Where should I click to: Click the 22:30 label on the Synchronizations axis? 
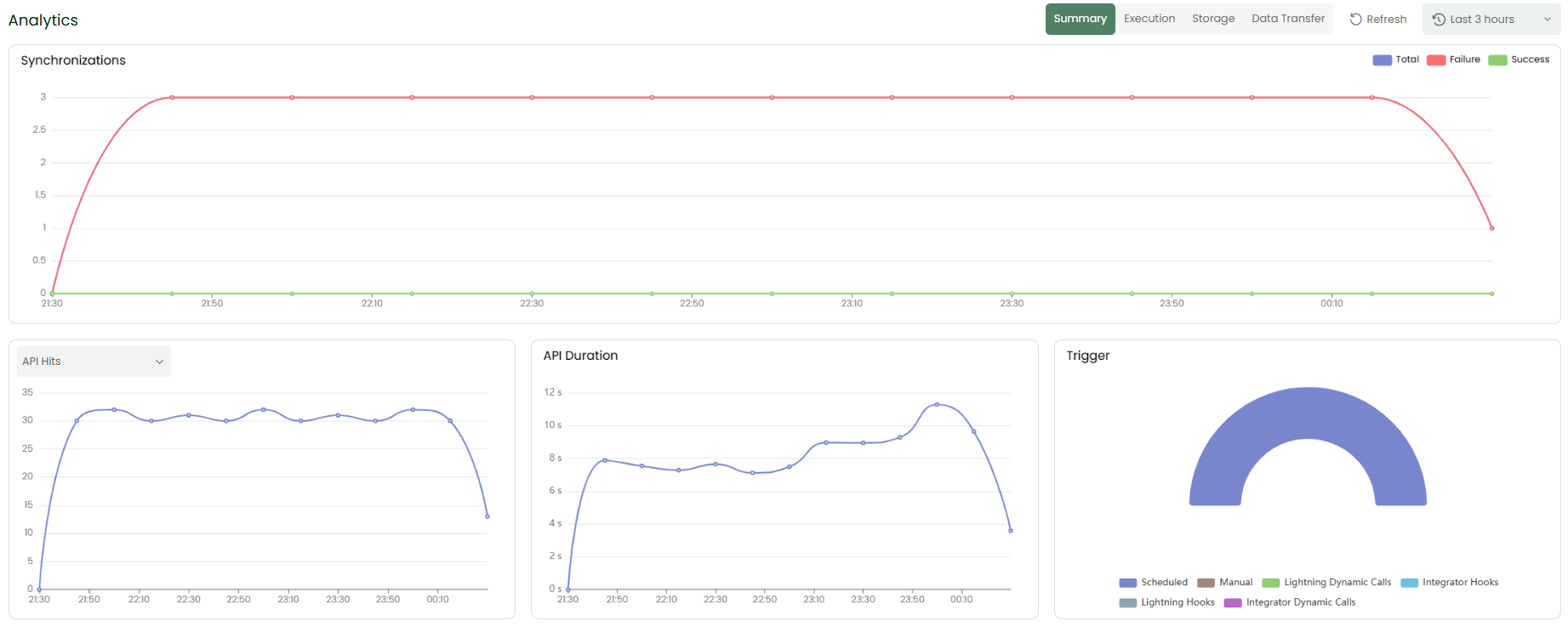point(532,304)
